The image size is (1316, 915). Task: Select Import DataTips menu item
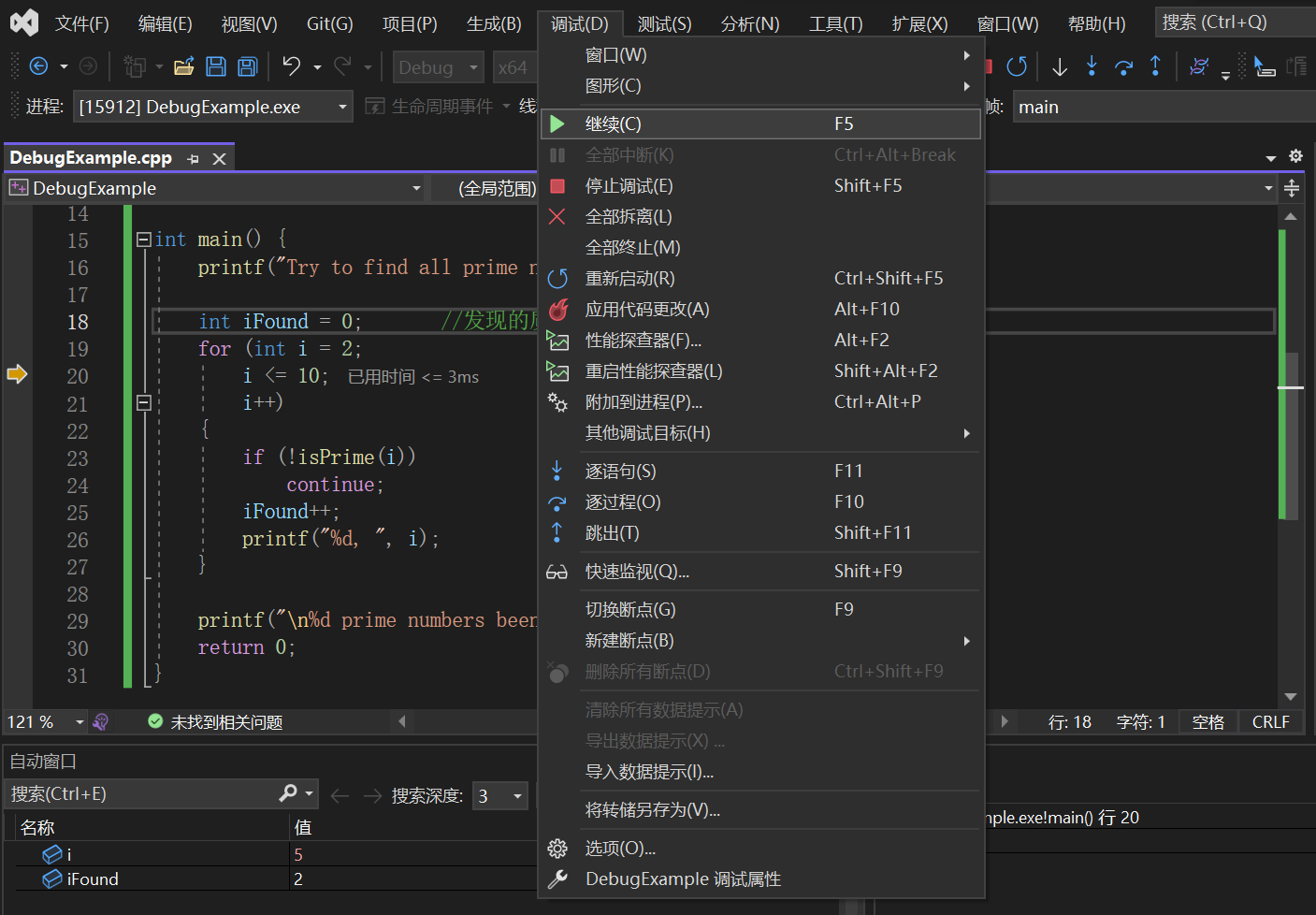[x=761, y=772]
